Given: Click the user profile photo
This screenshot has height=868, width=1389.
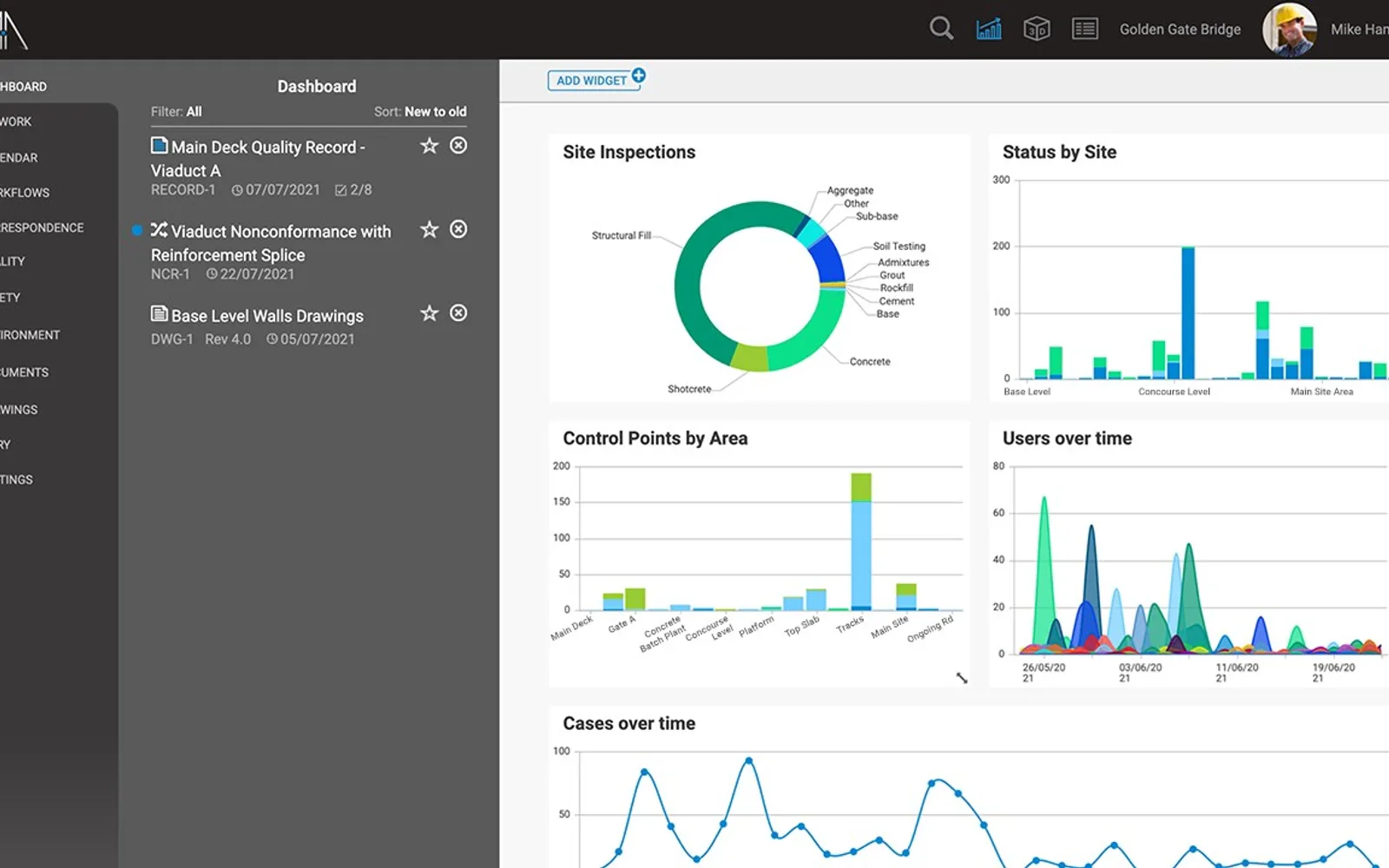Looking at the screenshot, I should (x=1289, y=30).
